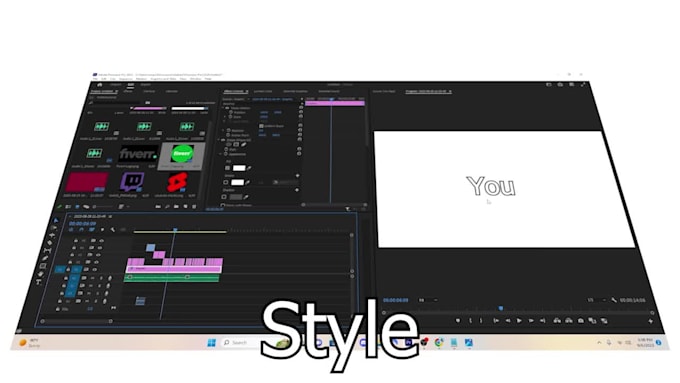Open the Fit zoom level dropdown

point(428,300)
